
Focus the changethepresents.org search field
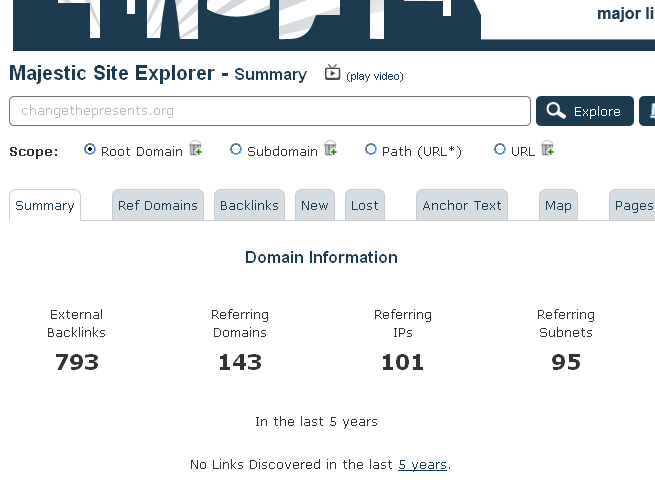point(270,111)
